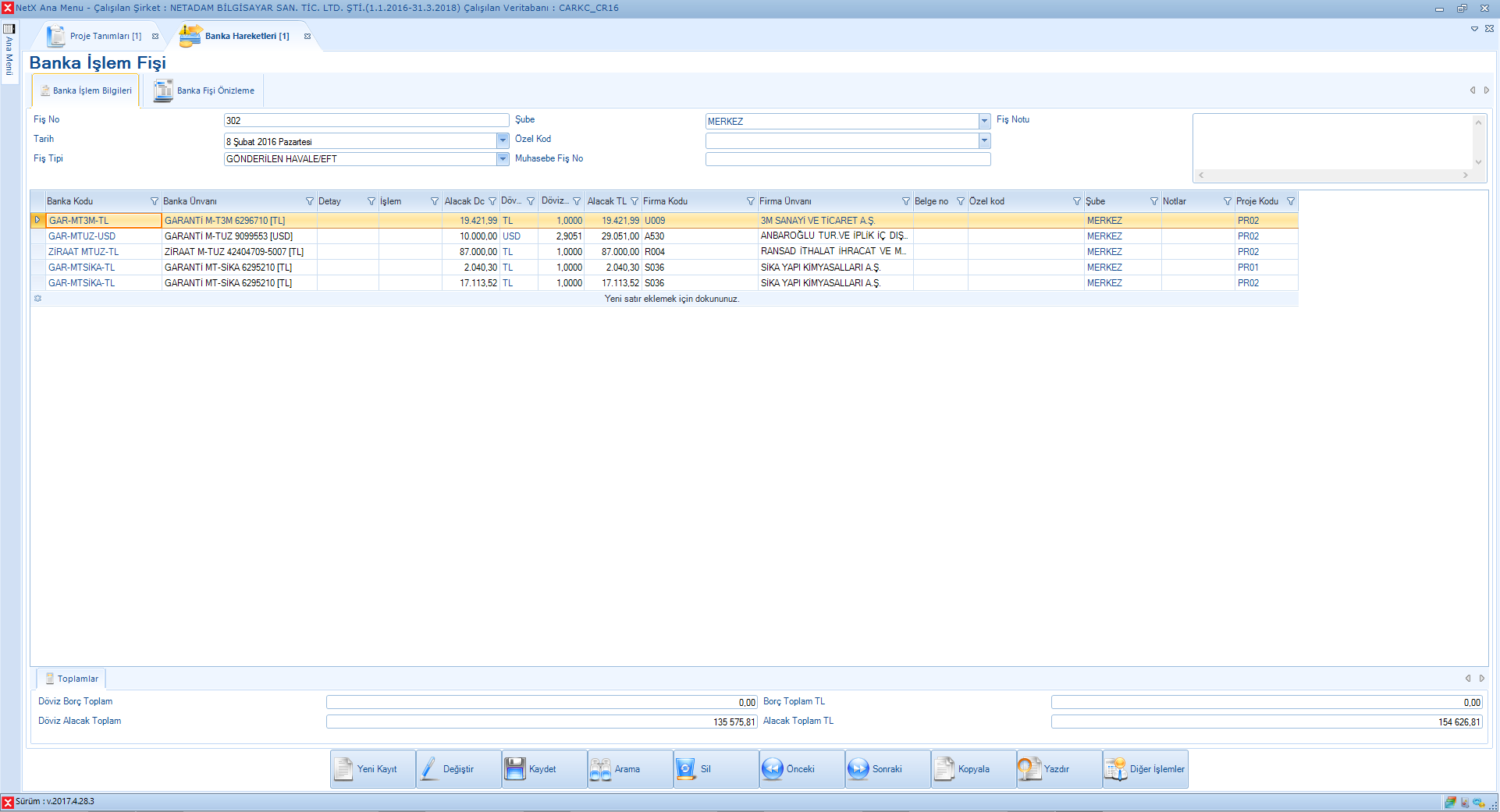The width and height of the screenshot is (1500, 812).
Task: Open the Banka Kodu column filter
Action: pyautogui.click(x=155, y=201)
